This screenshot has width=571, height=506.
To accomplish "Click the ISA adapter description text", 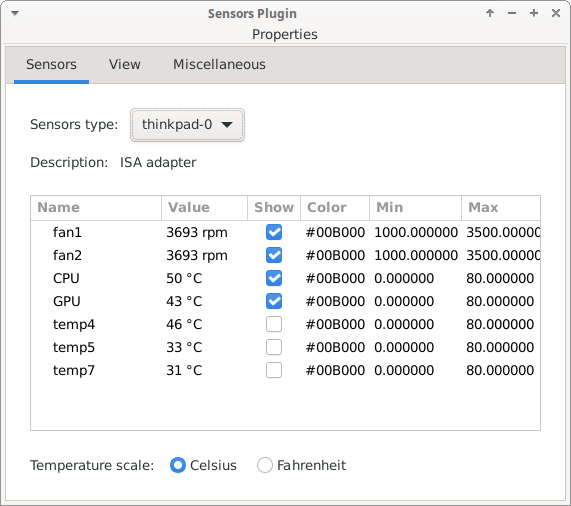I will 158,162.
